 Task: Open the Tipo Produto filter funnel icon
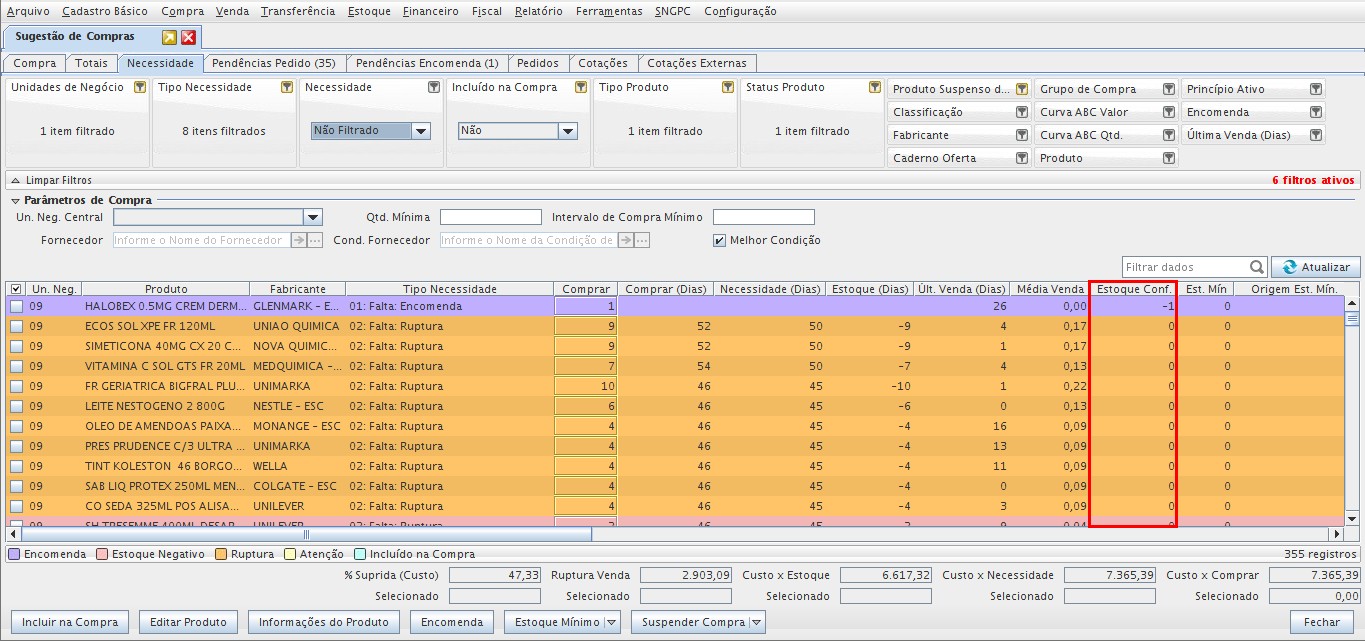(728, 87)
